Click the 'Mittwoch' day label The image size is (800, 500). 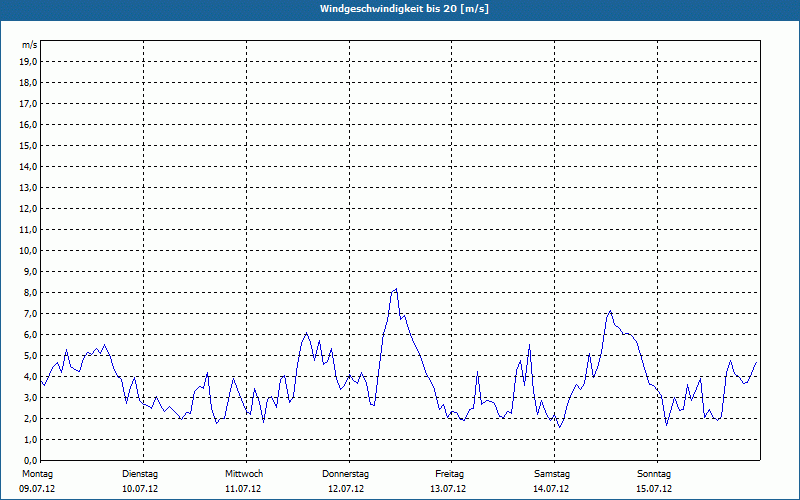tap(244, 474)
